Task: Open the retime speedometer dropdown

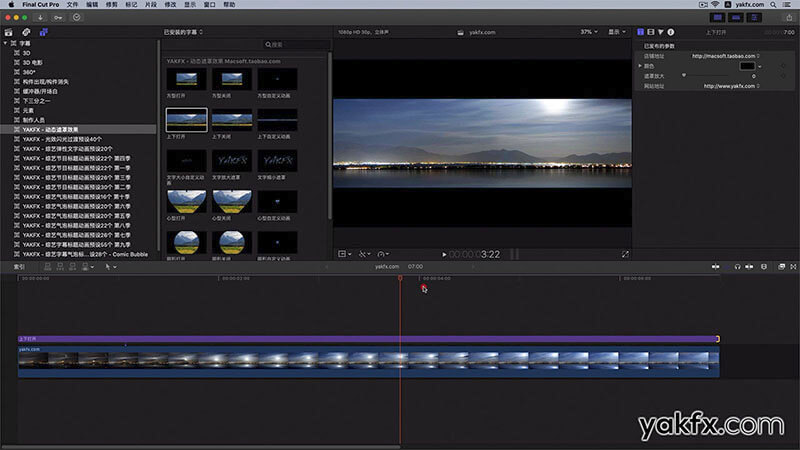Action: [383, 254]
